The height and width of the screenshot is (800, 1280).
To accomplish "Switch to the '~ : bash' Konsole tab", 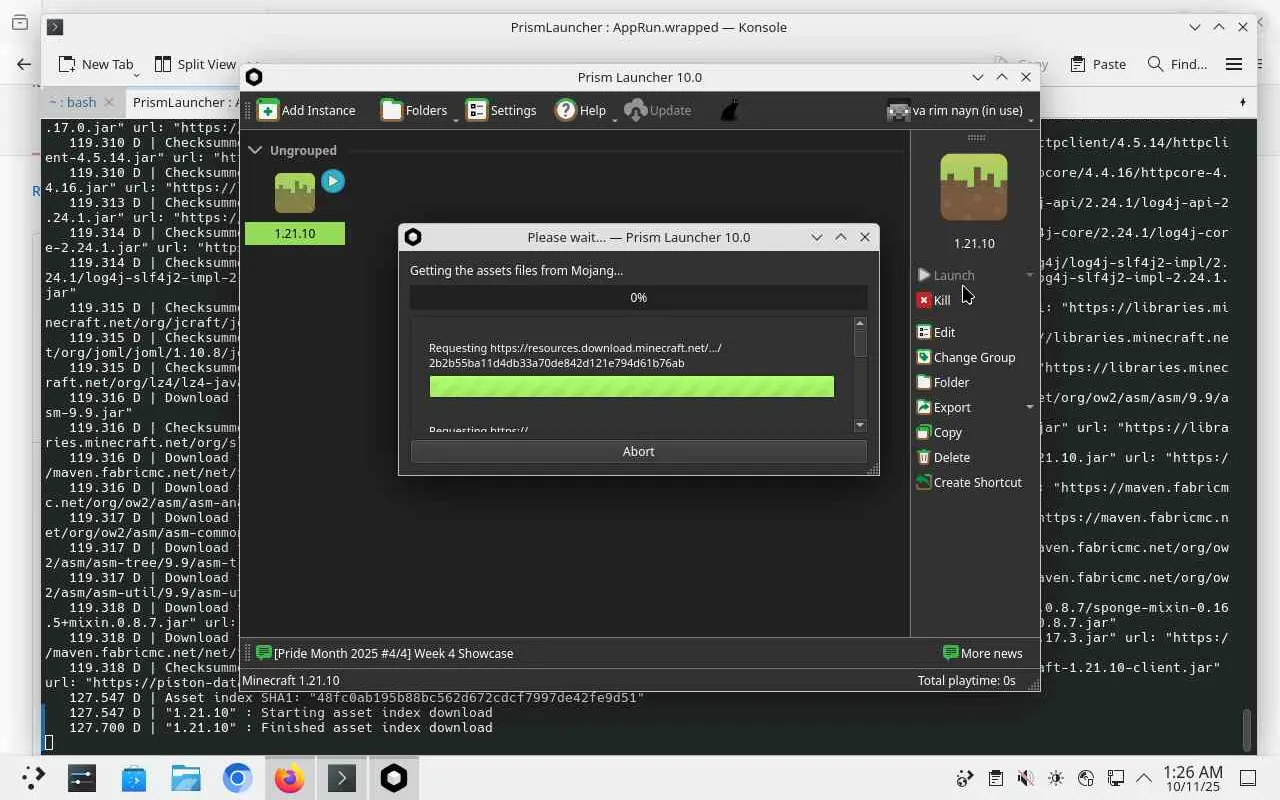I will coord(73,102).
